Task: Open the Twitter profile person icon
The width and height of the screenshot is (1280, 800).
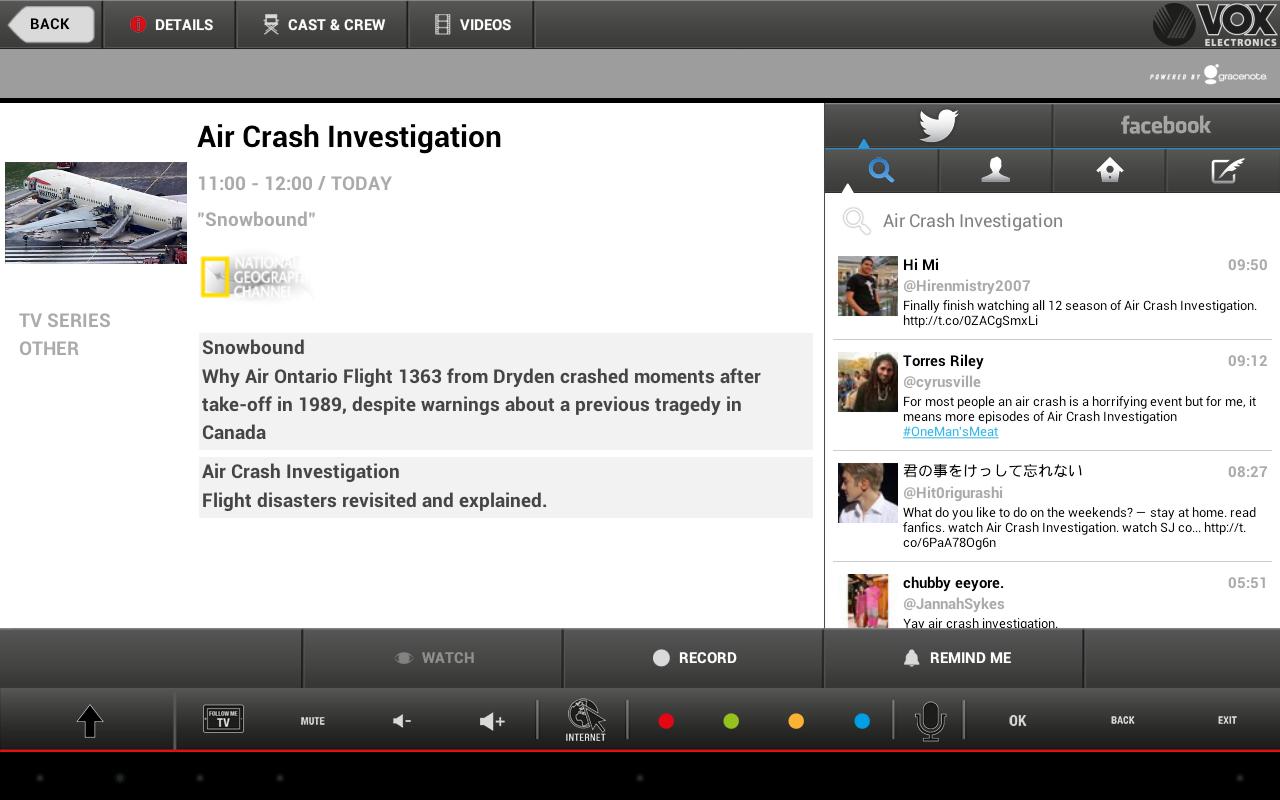Action: pos(995,171)
